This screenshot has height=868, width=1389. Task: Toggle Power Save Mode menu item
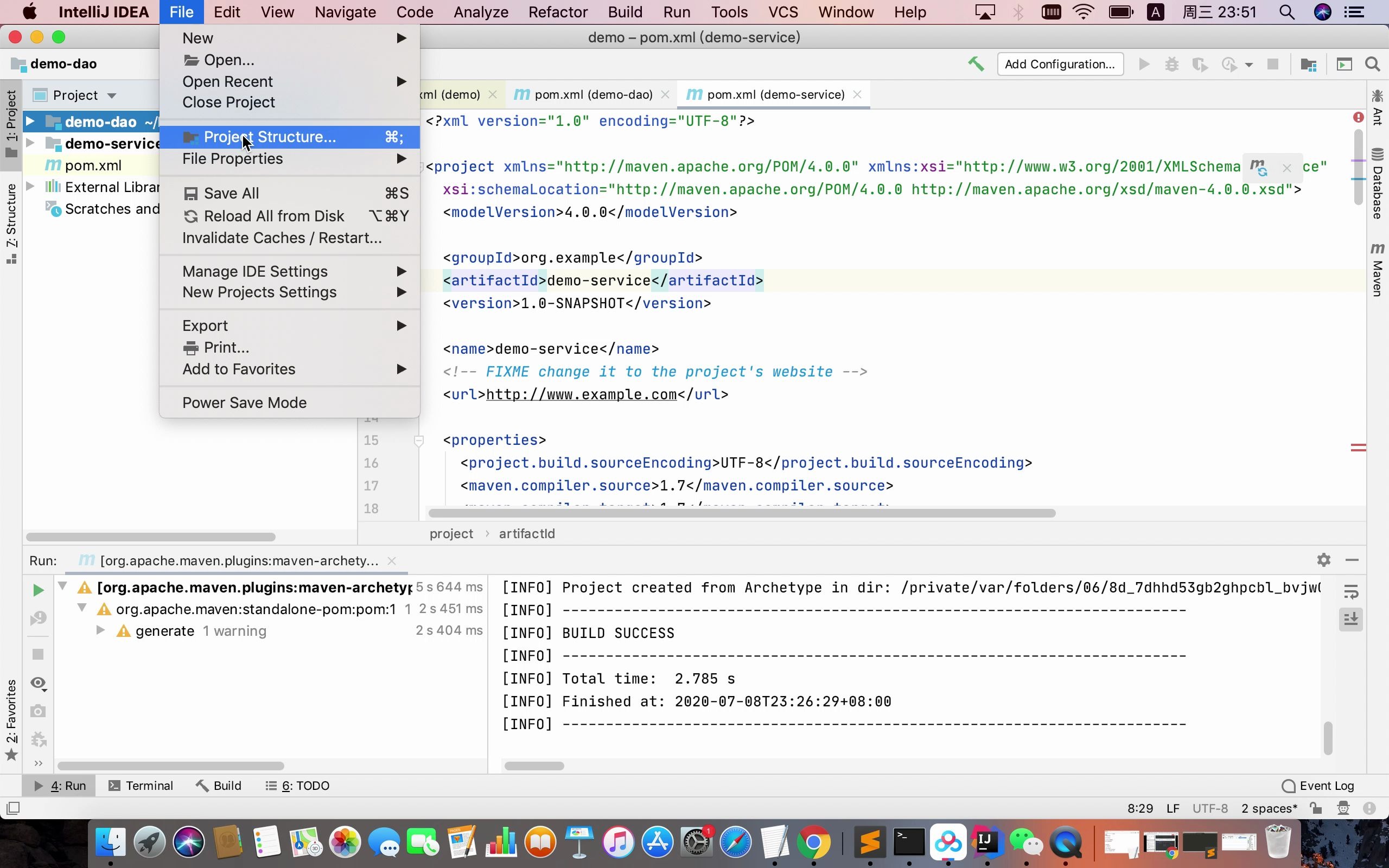click(290, 403)
